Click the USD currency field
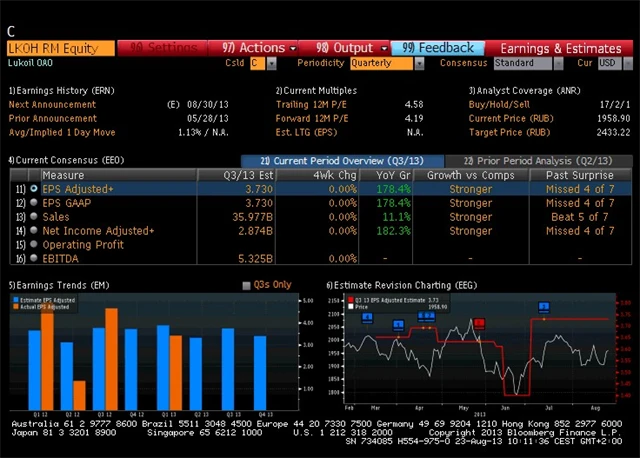This screenshot has height=458, width=640. click(x=610, y=63)
